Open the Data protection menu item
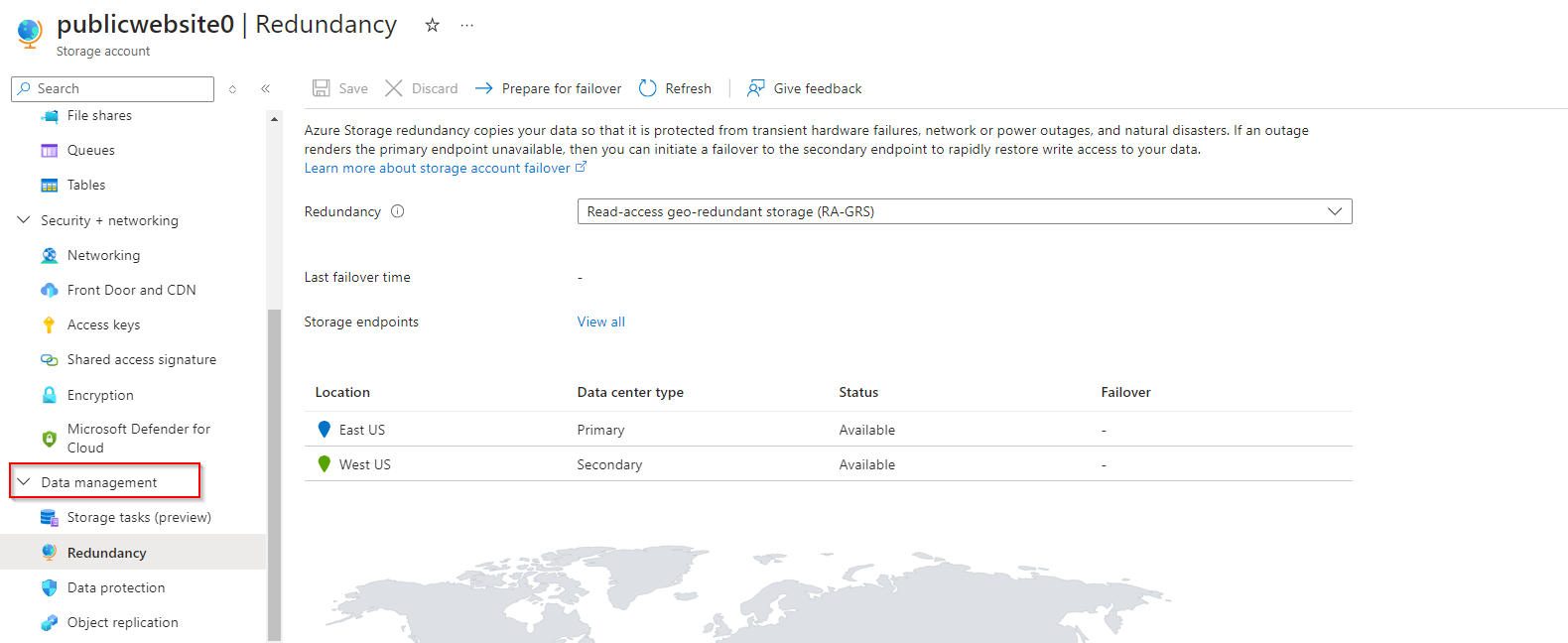1568x643 pixels. (x=116, y=587)
